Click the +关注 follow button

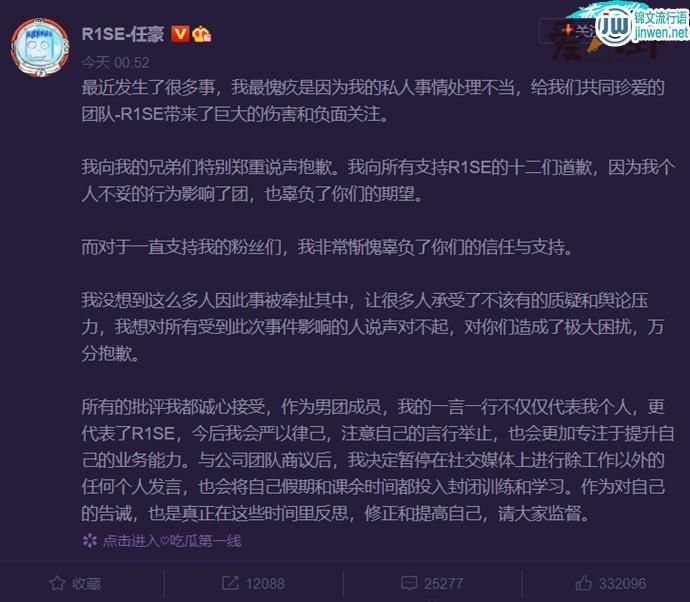pos(568,30)
